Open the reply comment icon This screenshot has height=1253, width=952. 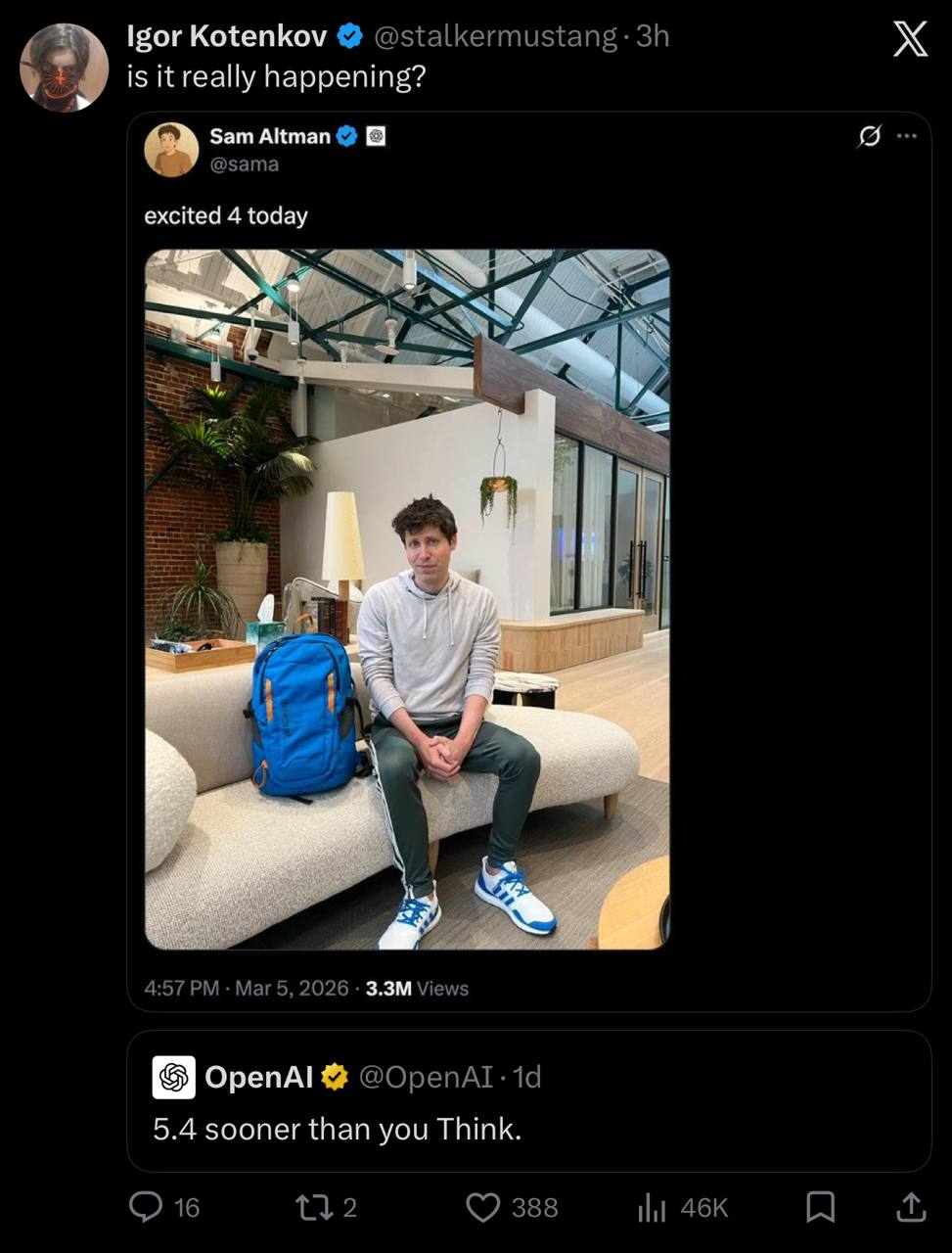146,1207
